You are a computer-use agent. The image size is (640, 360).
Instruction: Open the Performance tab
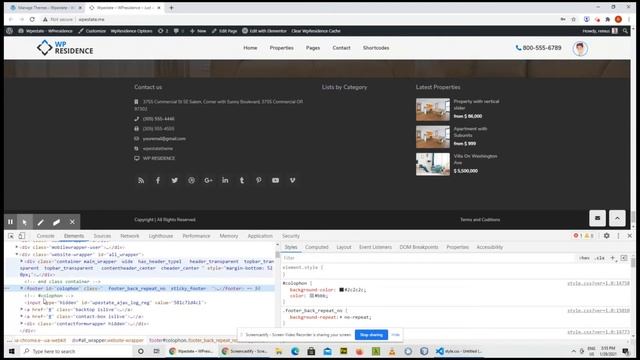(196, 236)
